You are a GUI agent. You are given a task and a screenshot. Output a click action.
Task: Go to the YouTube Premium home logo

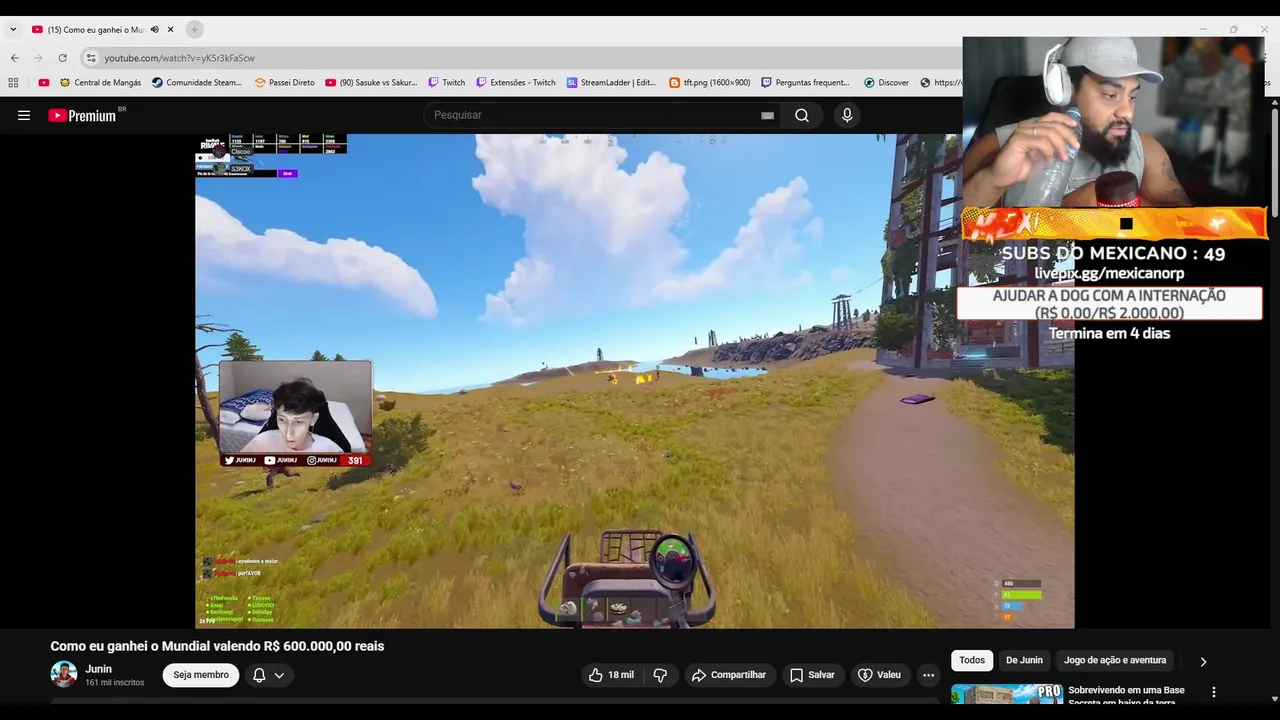[82, 115]
